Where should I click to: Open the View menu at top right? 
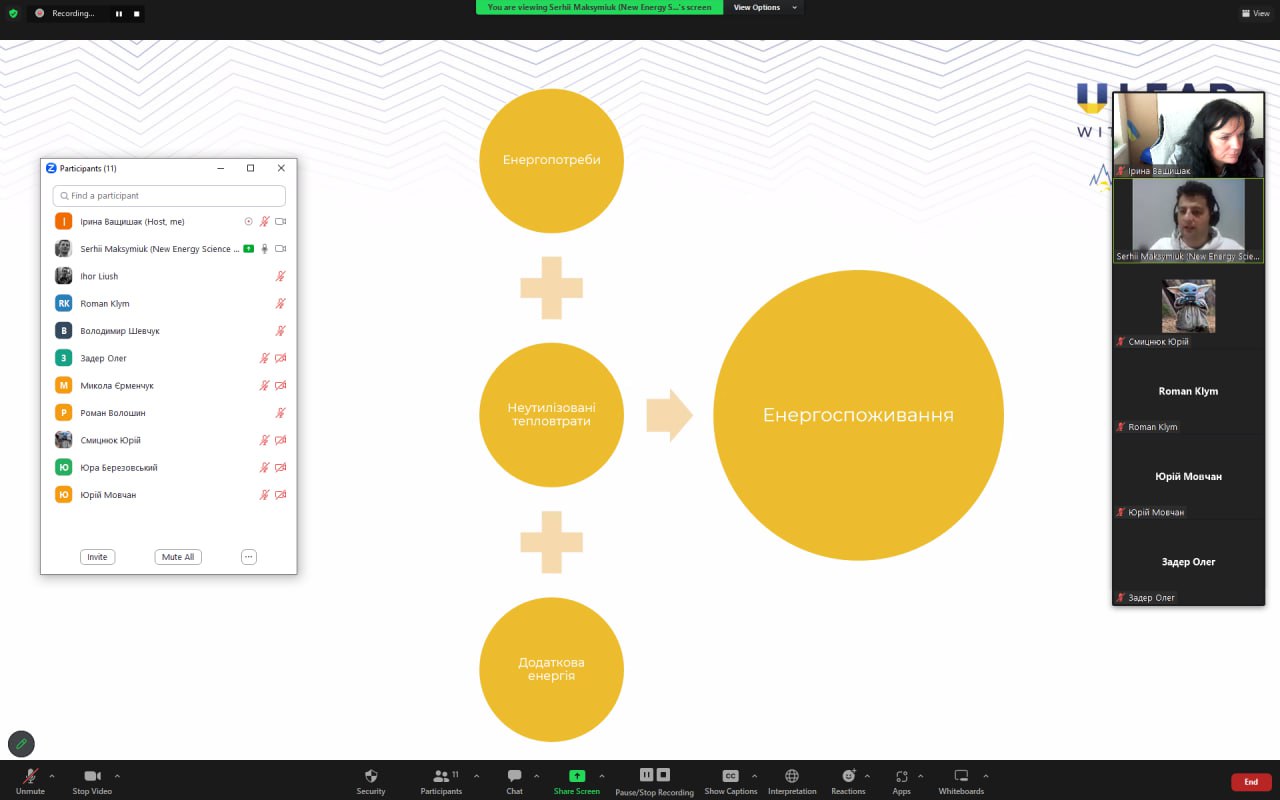click(1255, 13)
